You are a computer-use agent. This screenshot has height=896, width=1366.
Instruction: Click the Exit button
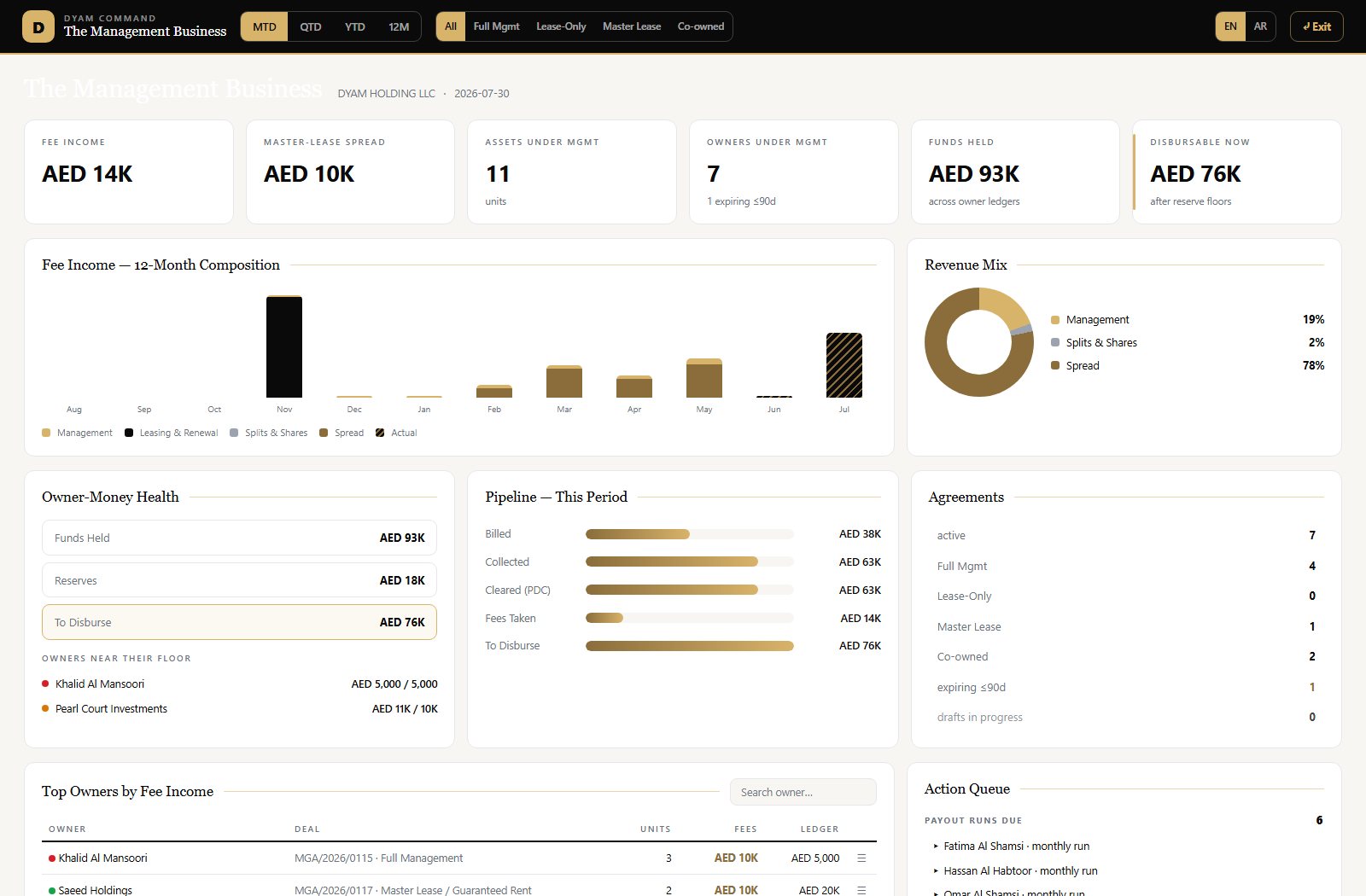pos(1316,26)
